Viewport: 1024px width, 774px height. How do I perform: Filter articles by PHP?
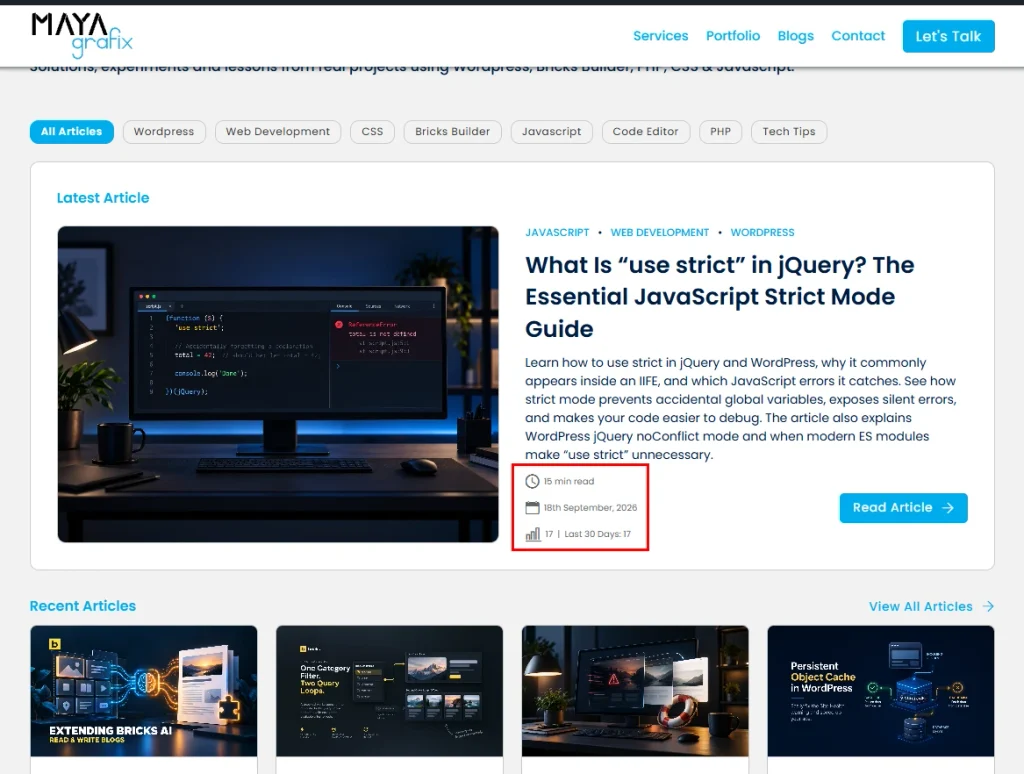point(720,131)
